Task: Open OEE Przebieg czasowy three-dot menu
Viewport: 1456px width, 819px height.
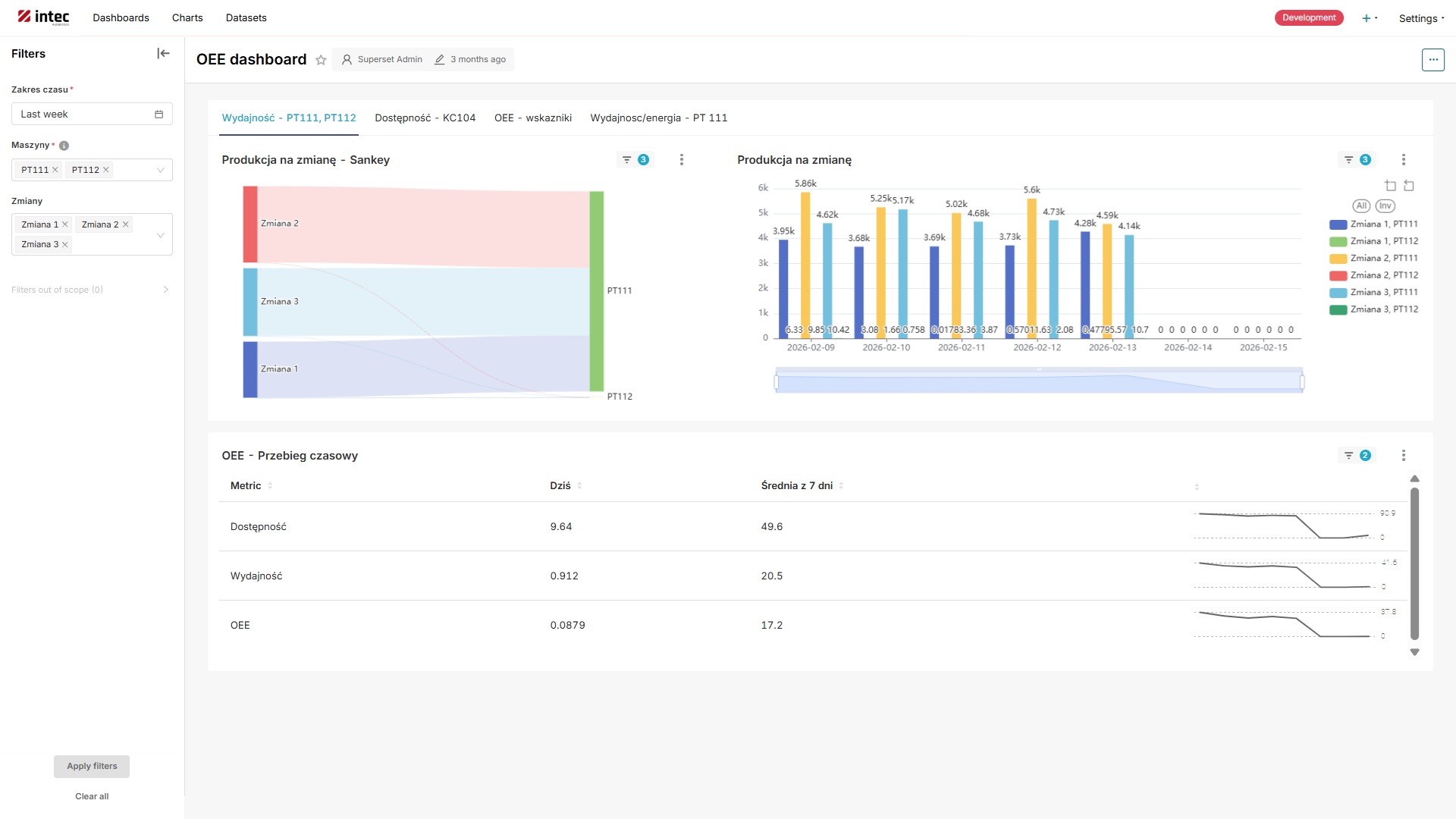Action: 1404,456
